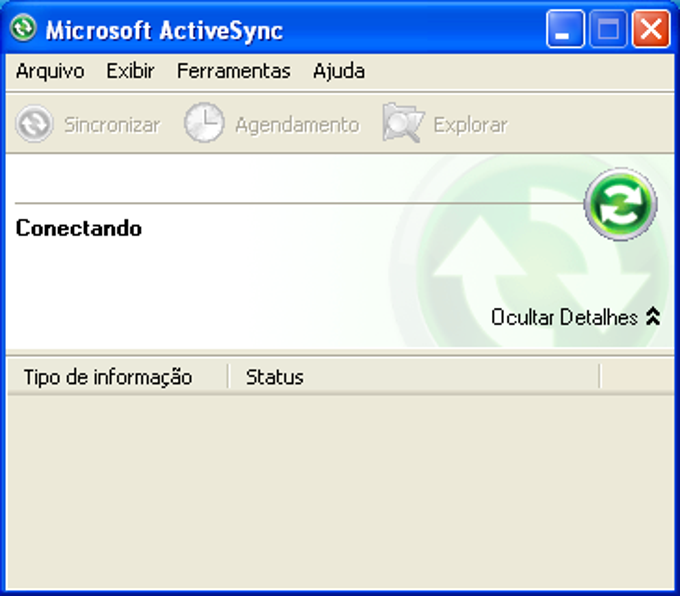Click the Agendamento clock icon

tap(204, 123)
